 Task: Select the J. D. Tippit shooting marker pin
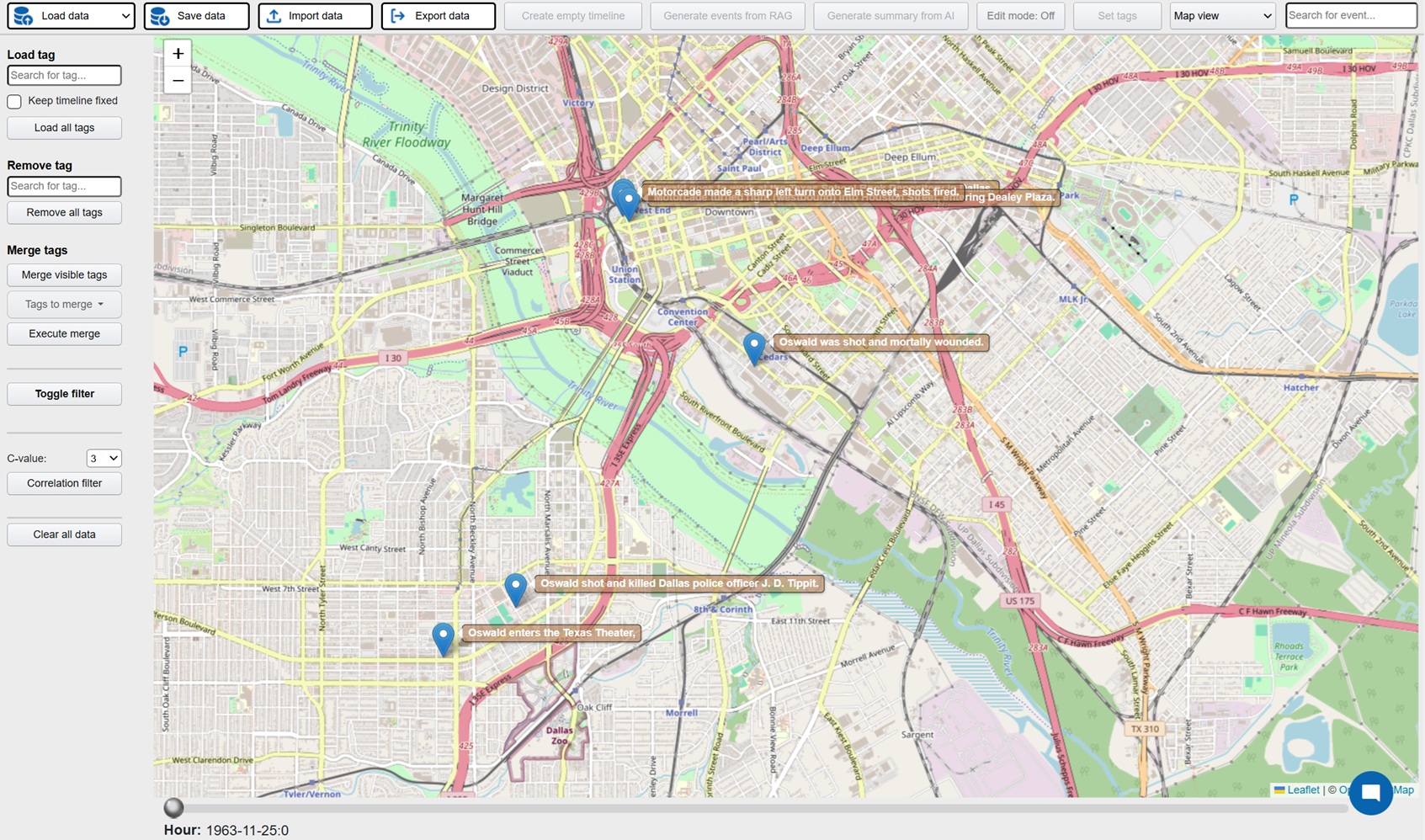[x=516, y=587]
